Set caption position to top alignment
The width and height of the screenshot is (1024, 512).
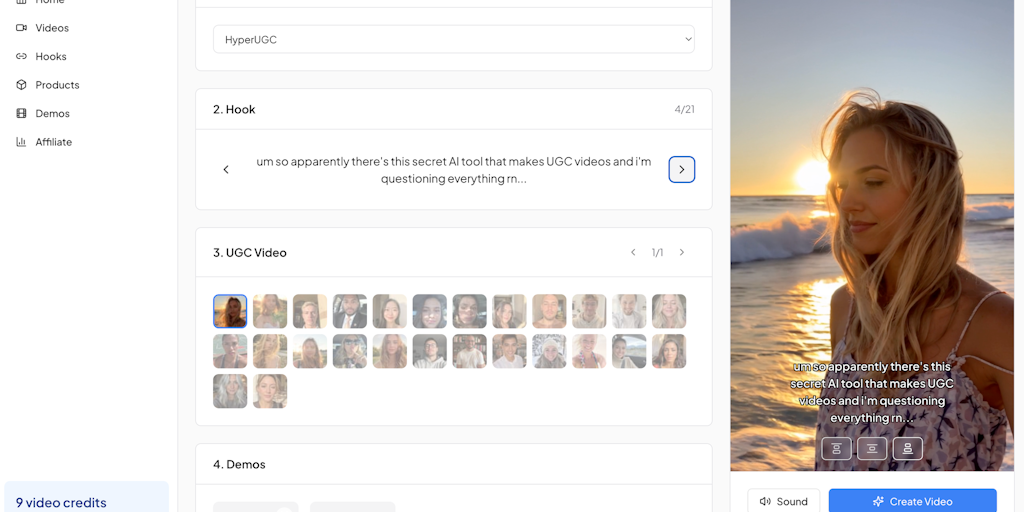click(x=836, y=449)
